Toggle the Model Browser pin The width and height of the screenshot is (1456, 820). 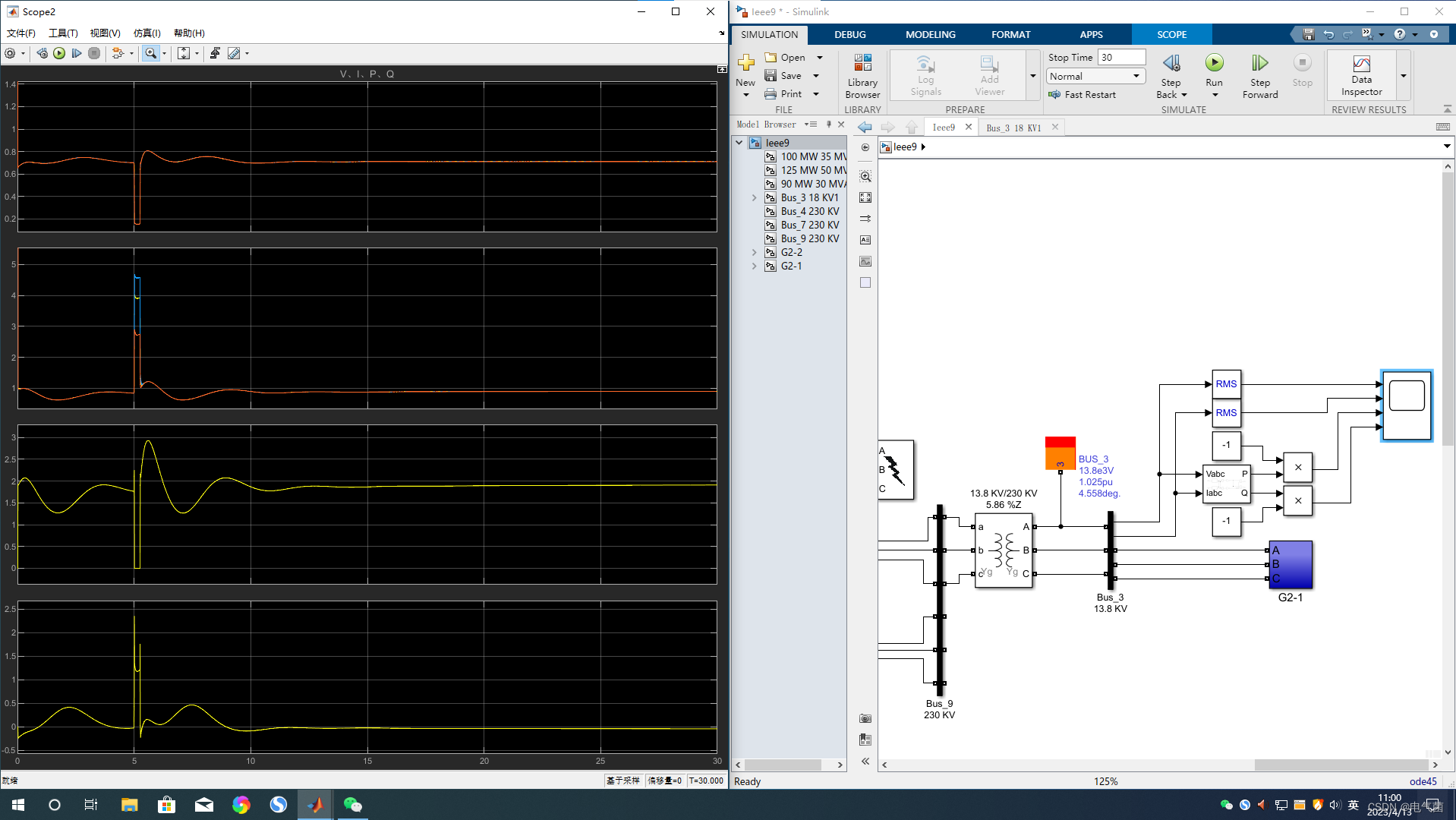point(828,124)
